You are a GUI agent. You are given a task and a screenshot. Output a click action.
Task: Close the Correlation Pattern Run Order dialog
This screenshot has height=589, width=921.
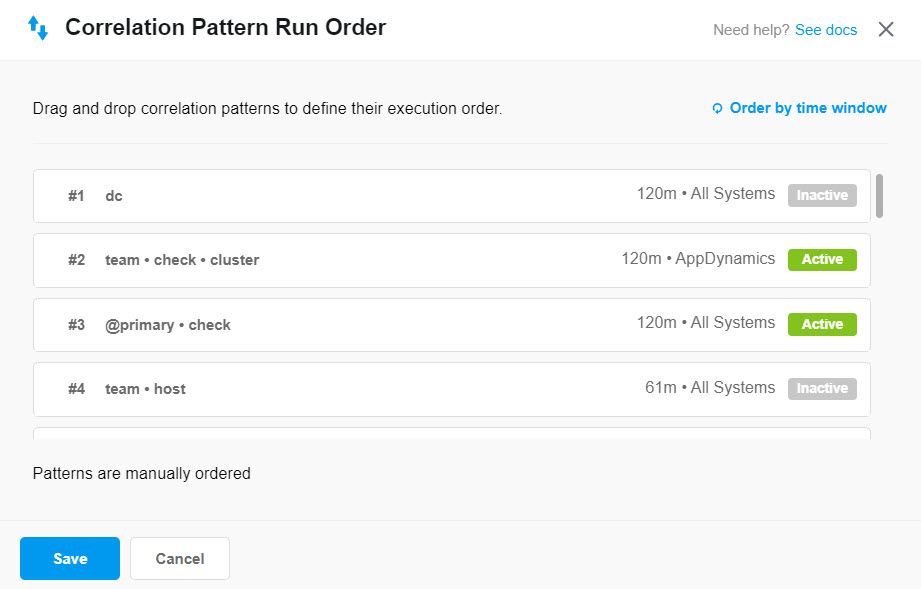[x=886, y=29]
